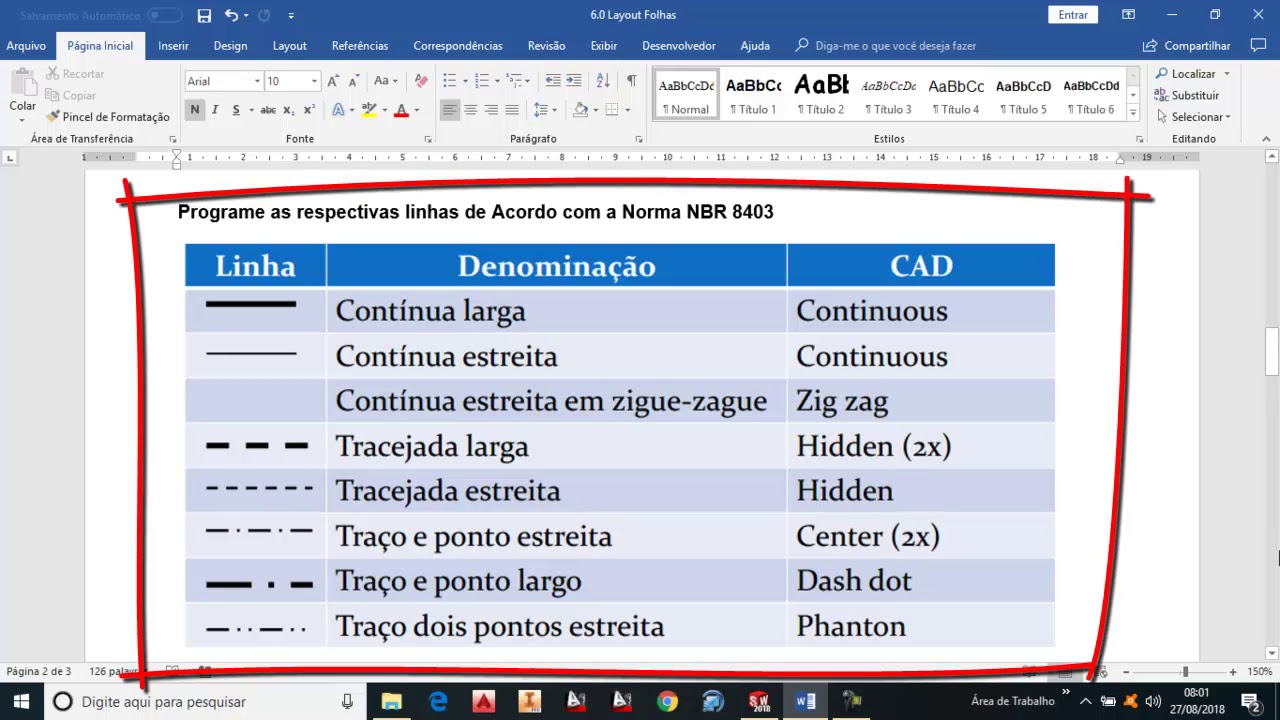Toggle strikethrough formatting
This screenshot has height=720, width=1280.
pyautogui.click(x=268, y=110)
